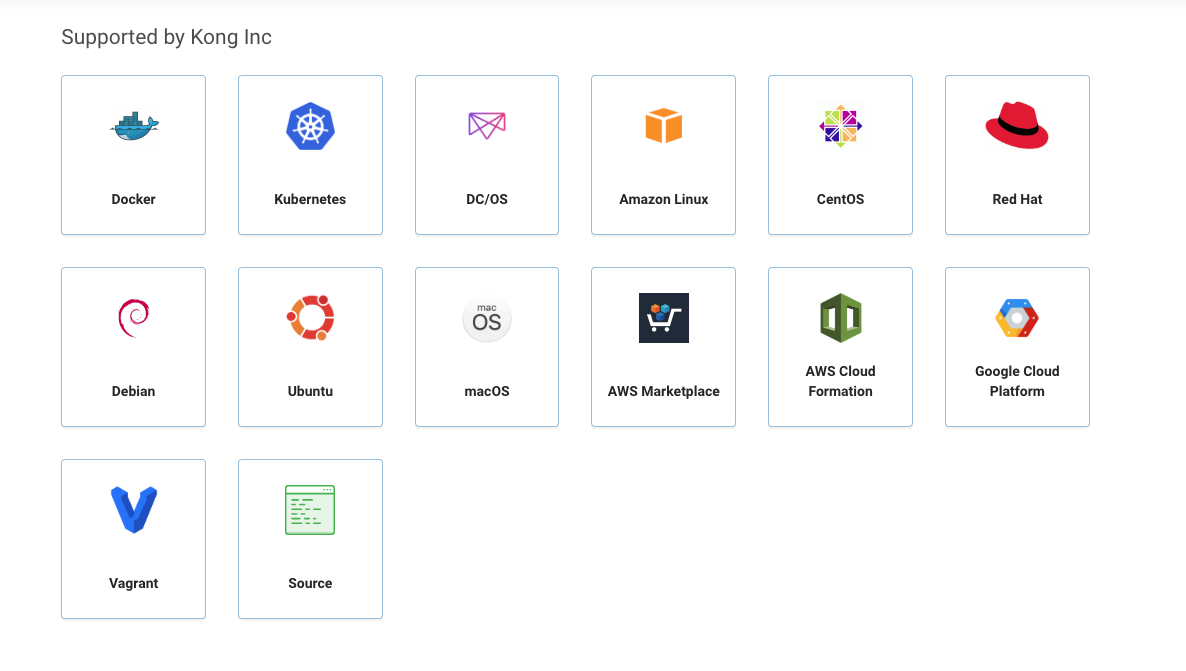Screen dimensions: 1186x671
Task: Click the Amazon Linux orange cube icon
Action: click(663, 126)
